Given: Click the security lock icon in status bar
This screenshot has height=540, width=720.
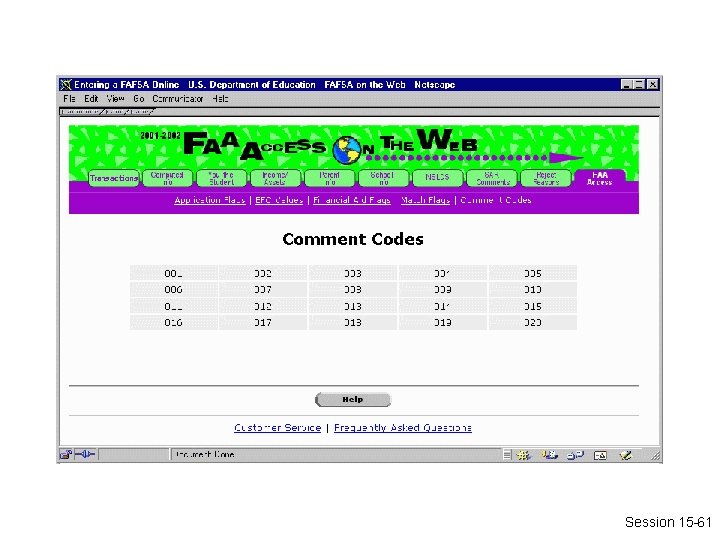Looking at the screenshot, I should pos(66,455).
